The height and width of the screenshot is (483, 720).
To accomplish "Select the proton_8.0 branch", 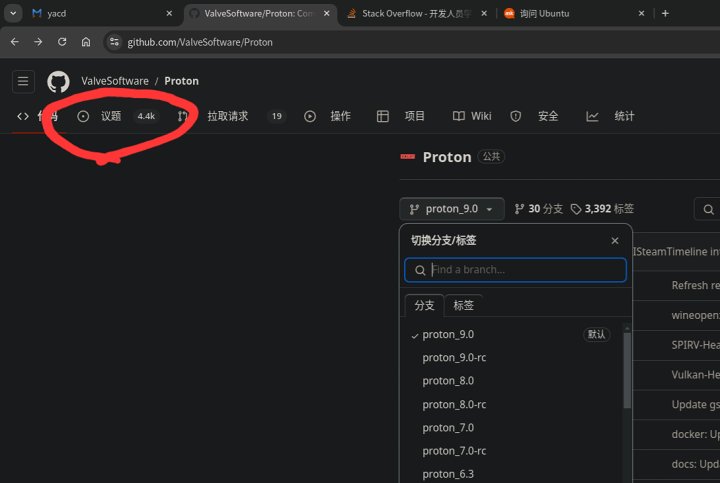I will point(448,381).
